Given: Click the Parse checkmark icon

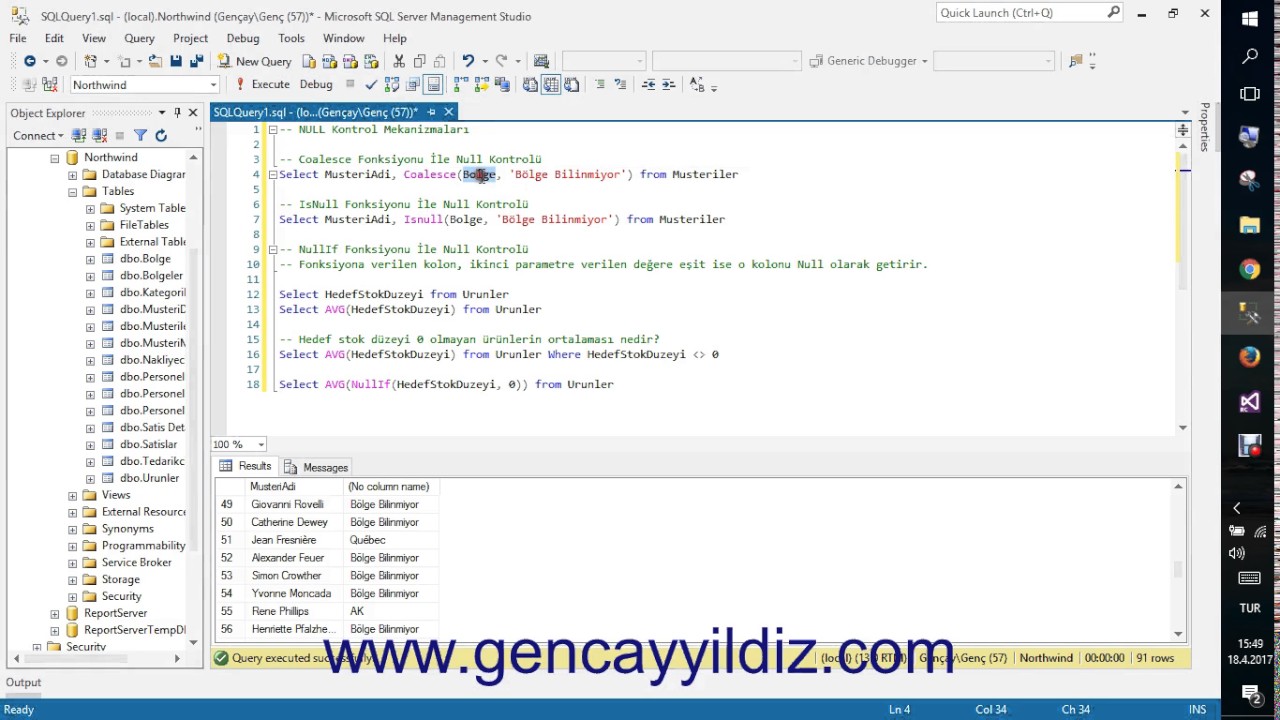Looking at the screenshot, I should coord(371,85).
